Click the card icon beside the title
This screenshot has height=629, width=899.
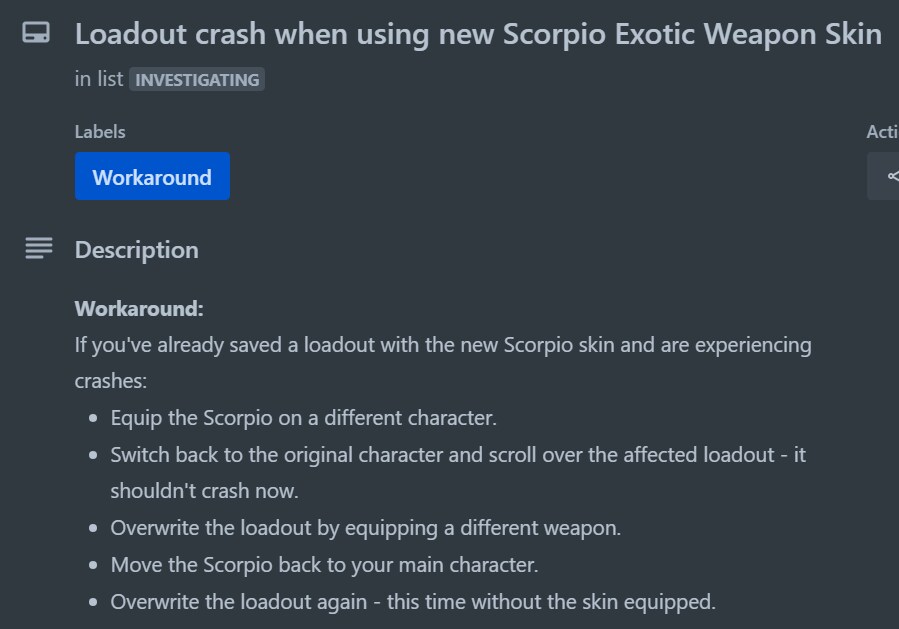pyautogui.click(x=36, y=34)
